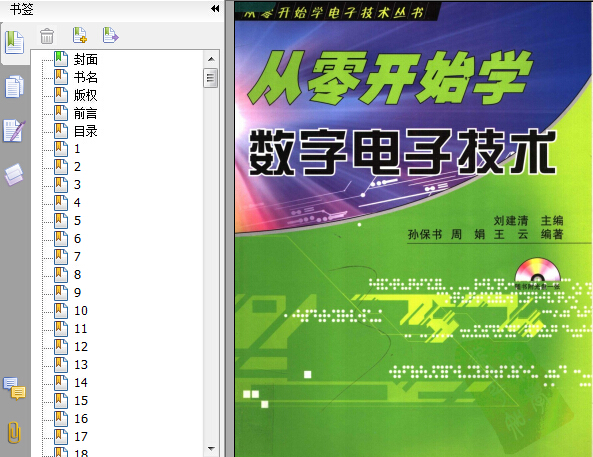Viewport: 593px width, 457px height.
Task: Open the Attachments paperclip panel
Action: [x=14, y=432]
